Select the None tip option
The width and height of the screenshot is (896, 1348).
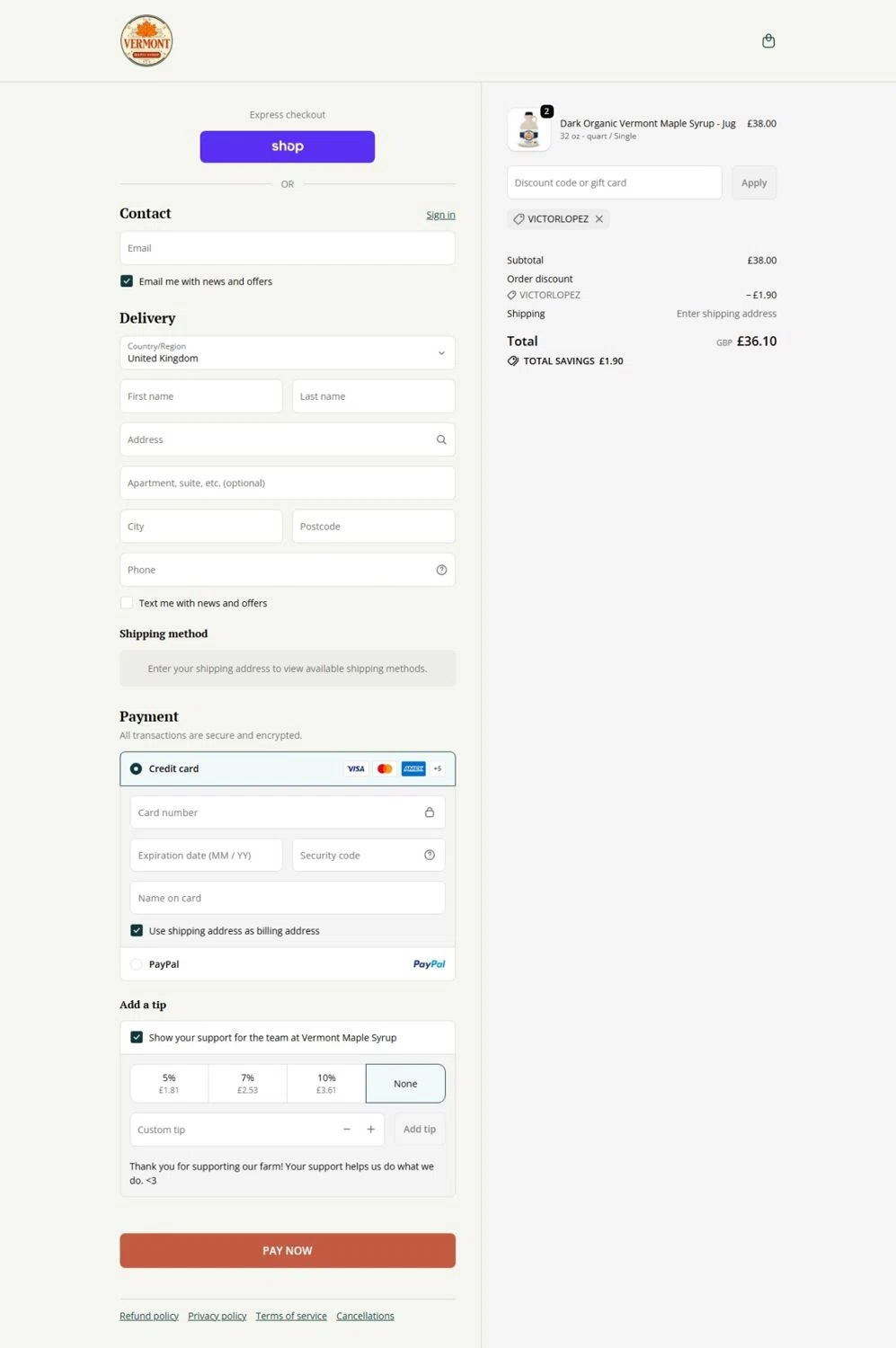pyautogui.click(x=405, y=1084)
